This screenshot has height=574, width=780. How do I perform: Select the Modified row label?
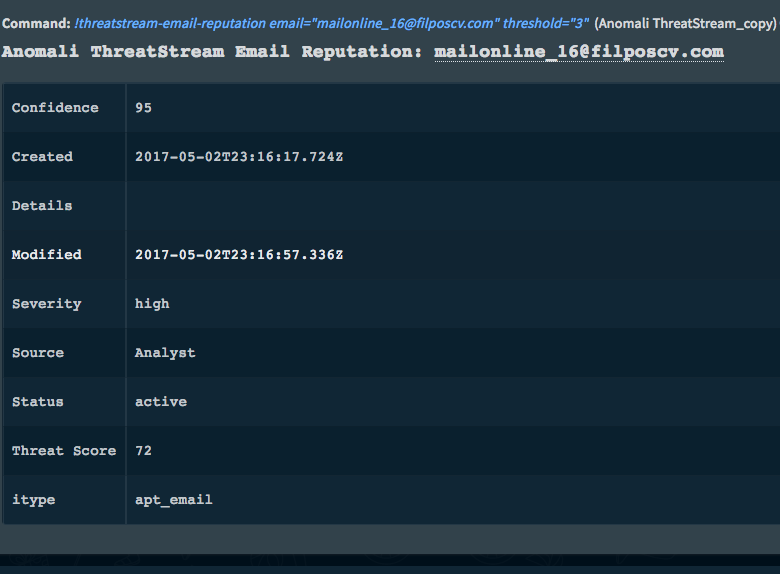46,255
